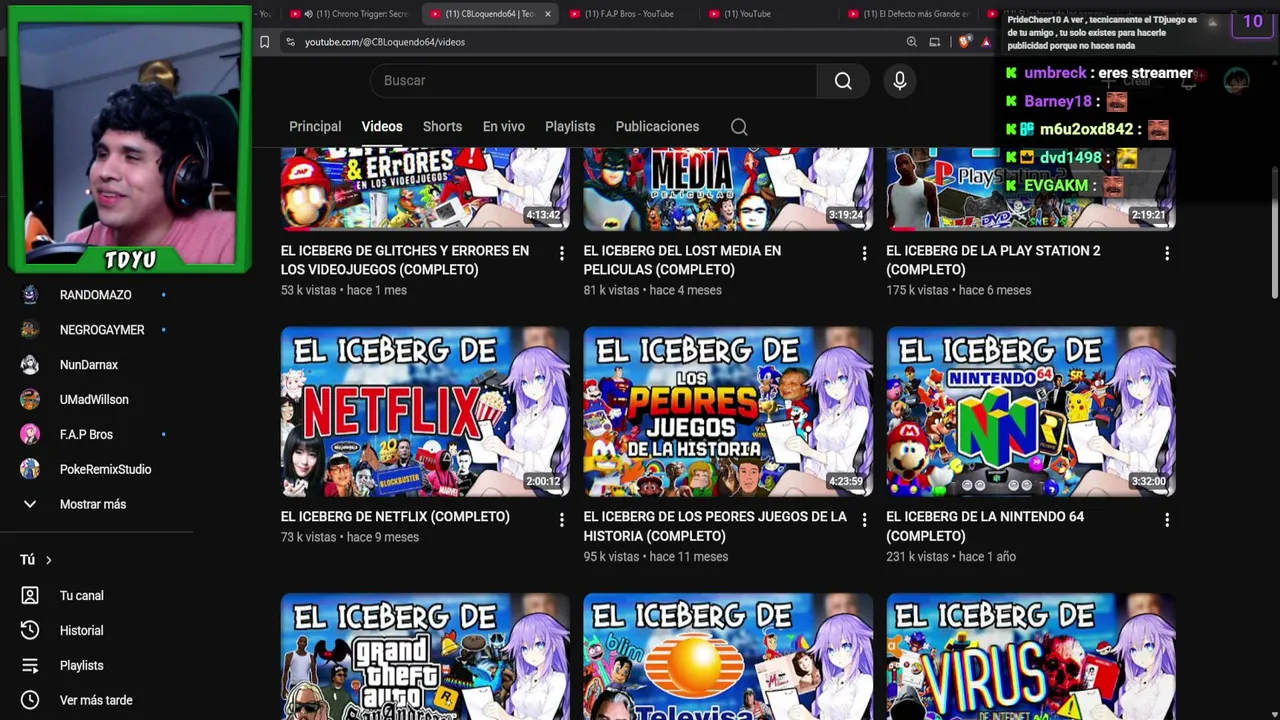Select the Videos channel tab

click(x=382, y=127)
